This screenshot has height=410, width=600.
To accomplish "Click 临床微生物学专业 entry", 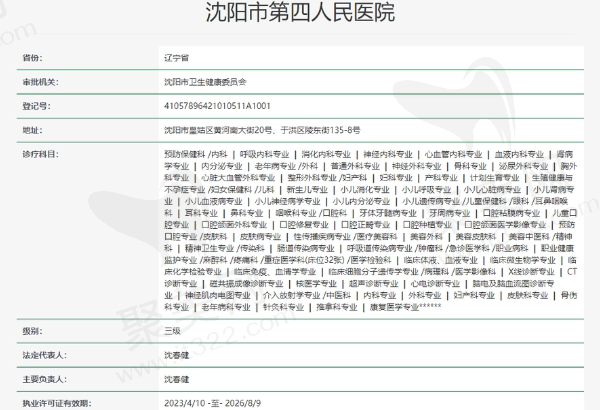I will click(x=523, y=260).
